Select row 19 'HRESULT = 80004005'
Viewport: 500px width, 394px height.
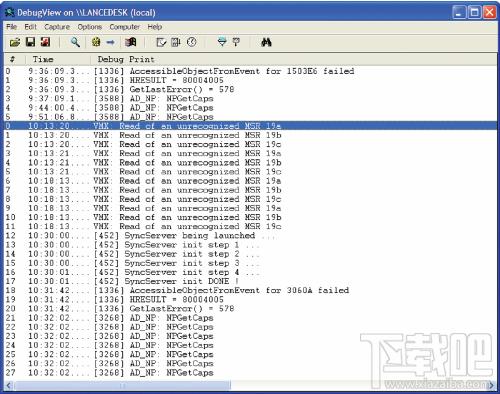(250, 300)
